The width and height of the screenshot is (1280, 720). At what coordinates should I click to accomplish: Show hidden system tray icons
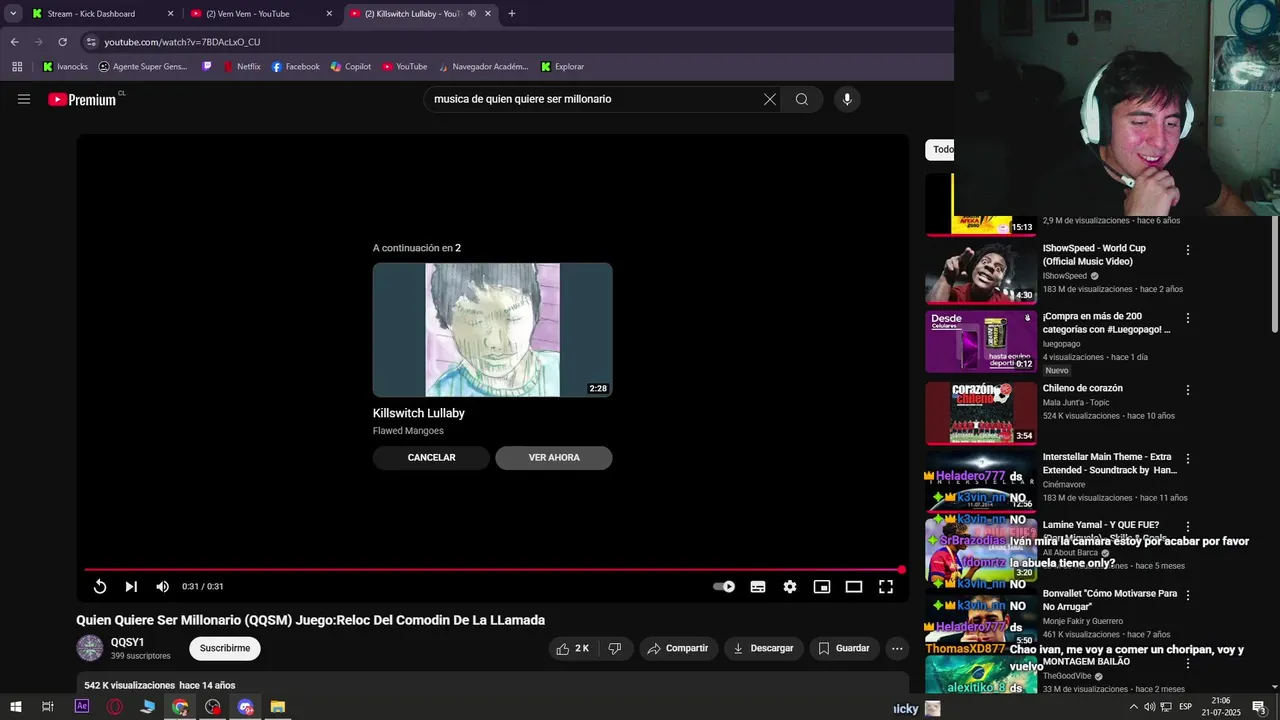pyautogui.click(x=1133, y=707)
